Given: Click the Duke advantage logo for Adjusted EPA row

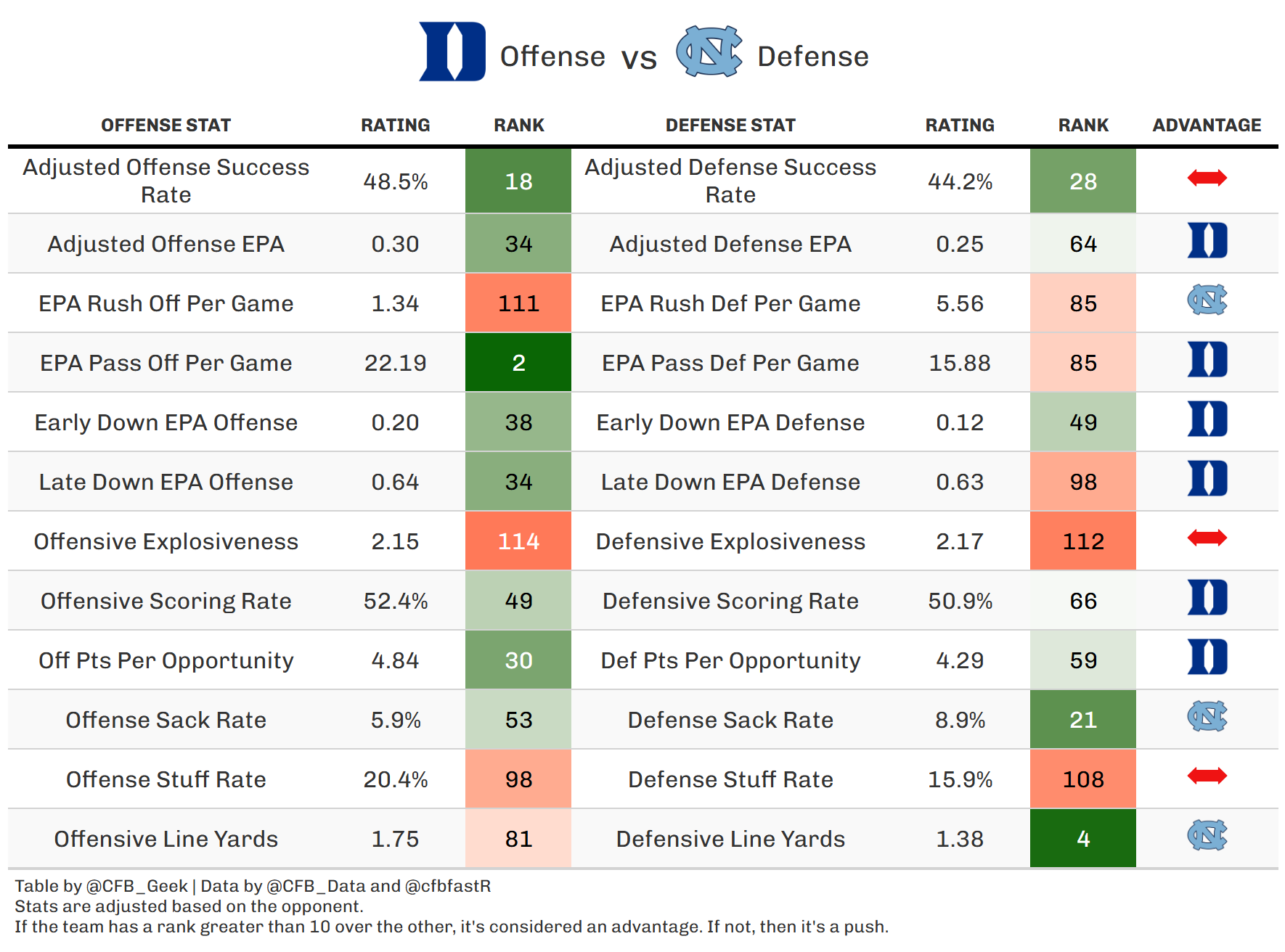Looking at the screenshot, I should coord(1207,241).
